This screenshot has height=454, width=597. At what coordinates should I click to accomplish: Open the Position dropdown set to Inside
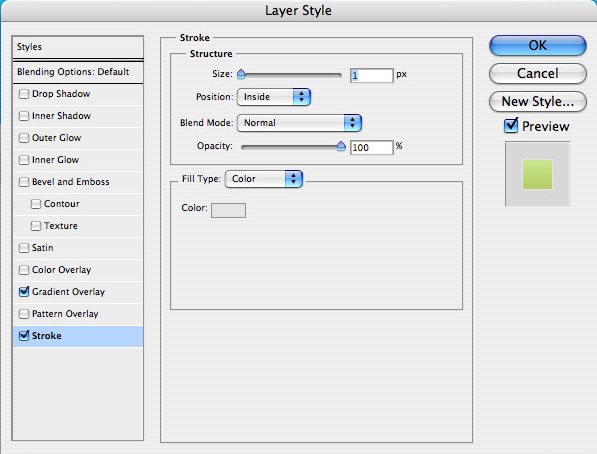274,97
